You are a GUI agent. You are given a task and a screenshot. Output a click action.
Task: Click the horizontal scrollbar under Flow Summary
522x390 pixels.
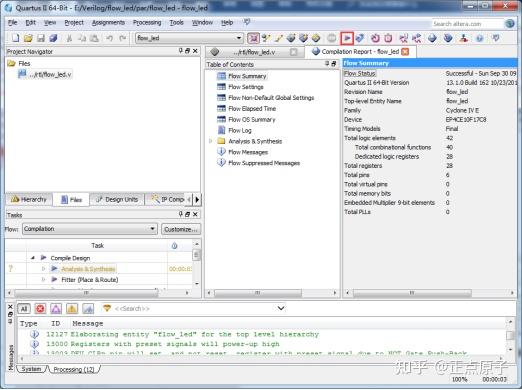[412, 293]
